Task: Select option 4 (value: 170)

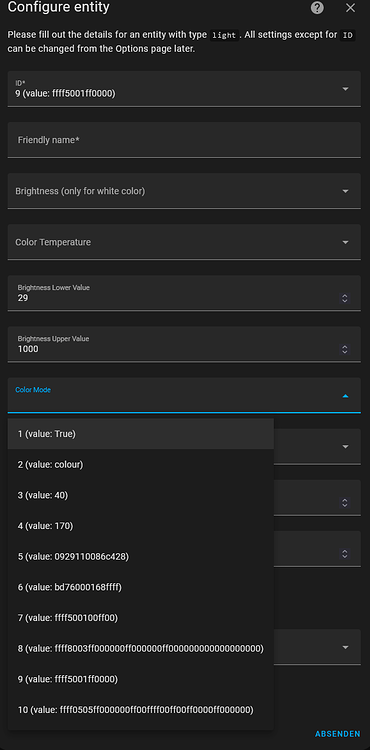Action: tap(141, 526)
